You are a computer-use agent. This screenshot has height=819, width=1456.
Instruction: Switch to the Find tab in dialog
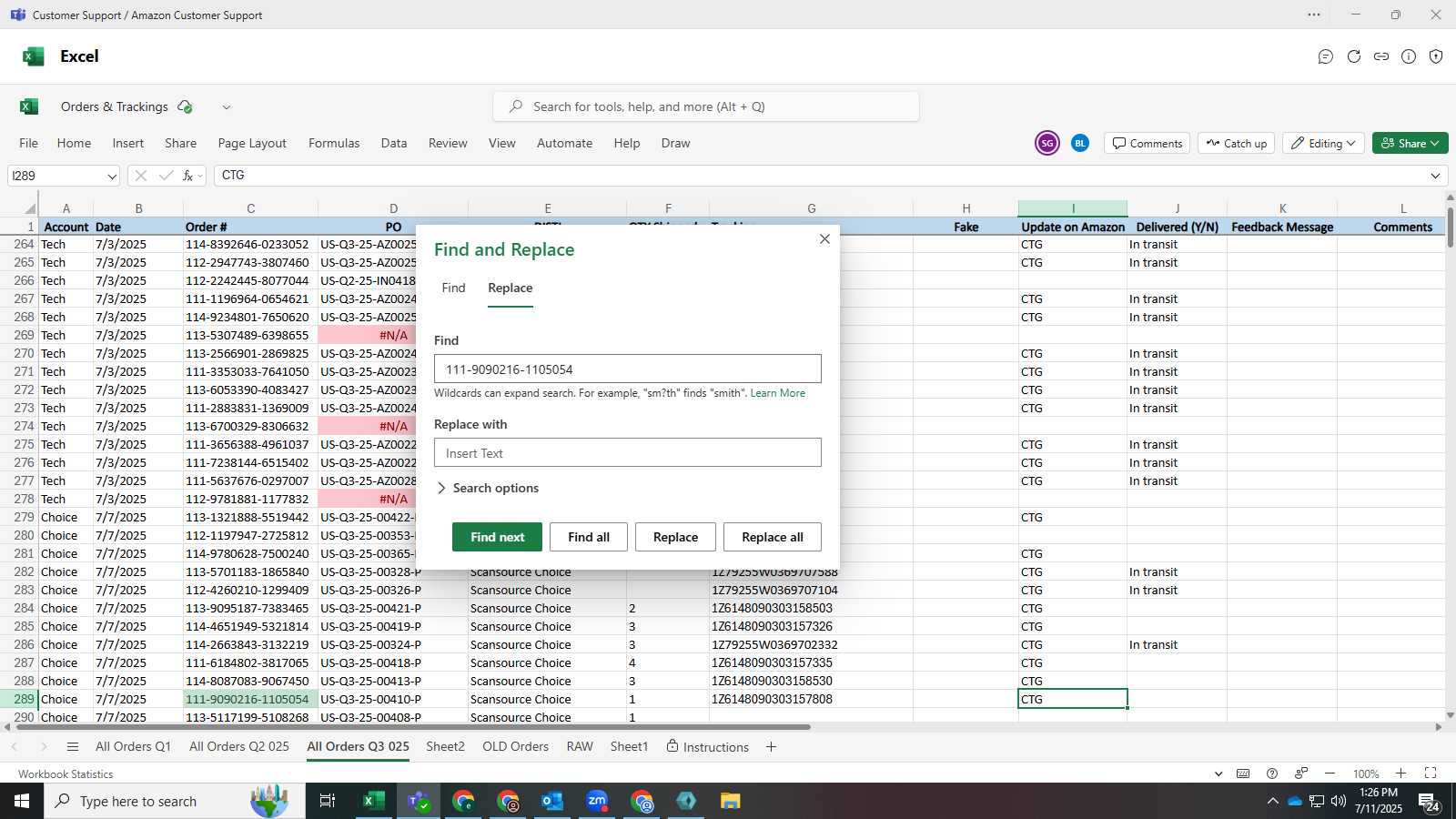[453, 288]
